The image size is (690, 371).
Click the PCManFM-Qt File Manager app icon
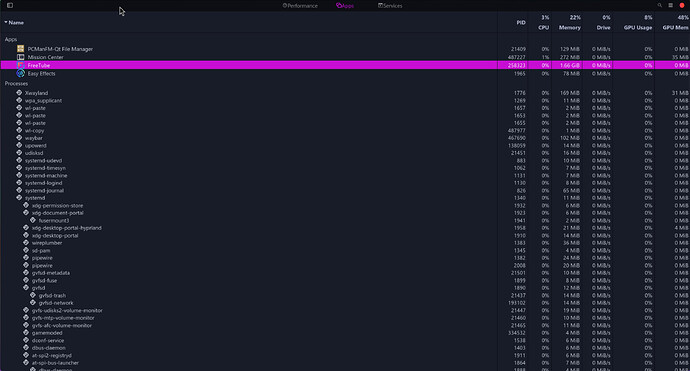coord(20,49)
